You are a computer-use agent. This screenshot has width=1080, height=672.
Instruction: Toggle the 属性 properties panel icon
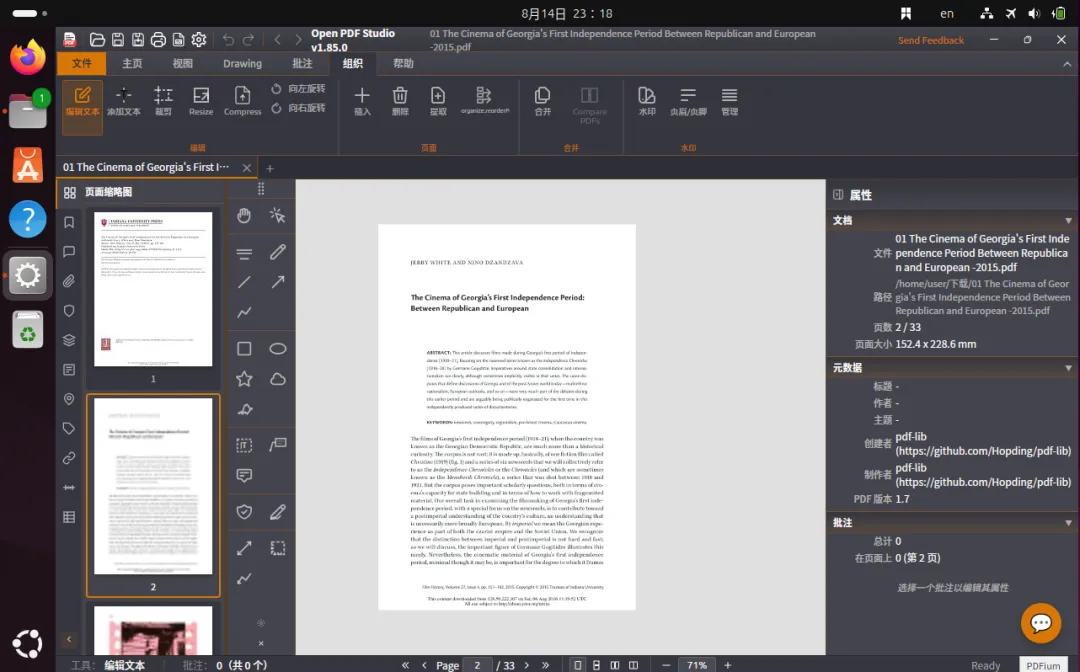(838, 195)
